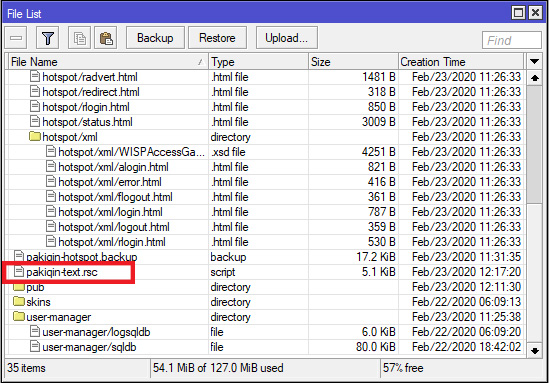549x383 pixels.
Task: Click the Restore button
Action: click(217, 38)
